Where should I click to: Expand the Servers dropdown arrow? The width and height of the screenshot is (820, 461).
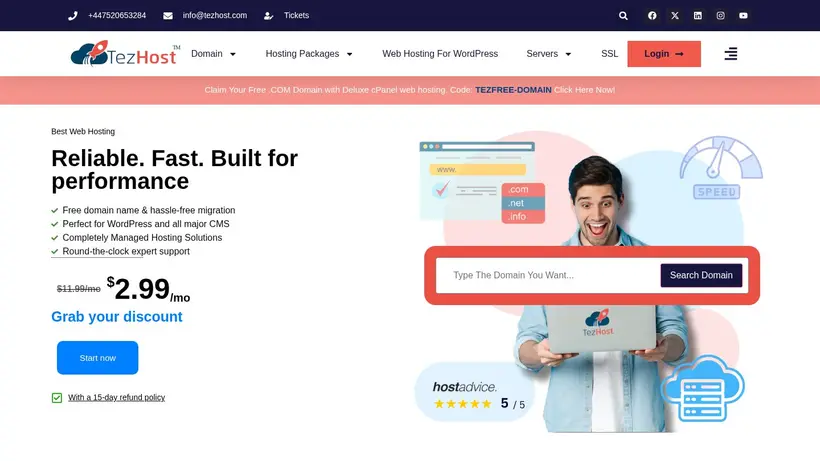[x=568, y=54]
